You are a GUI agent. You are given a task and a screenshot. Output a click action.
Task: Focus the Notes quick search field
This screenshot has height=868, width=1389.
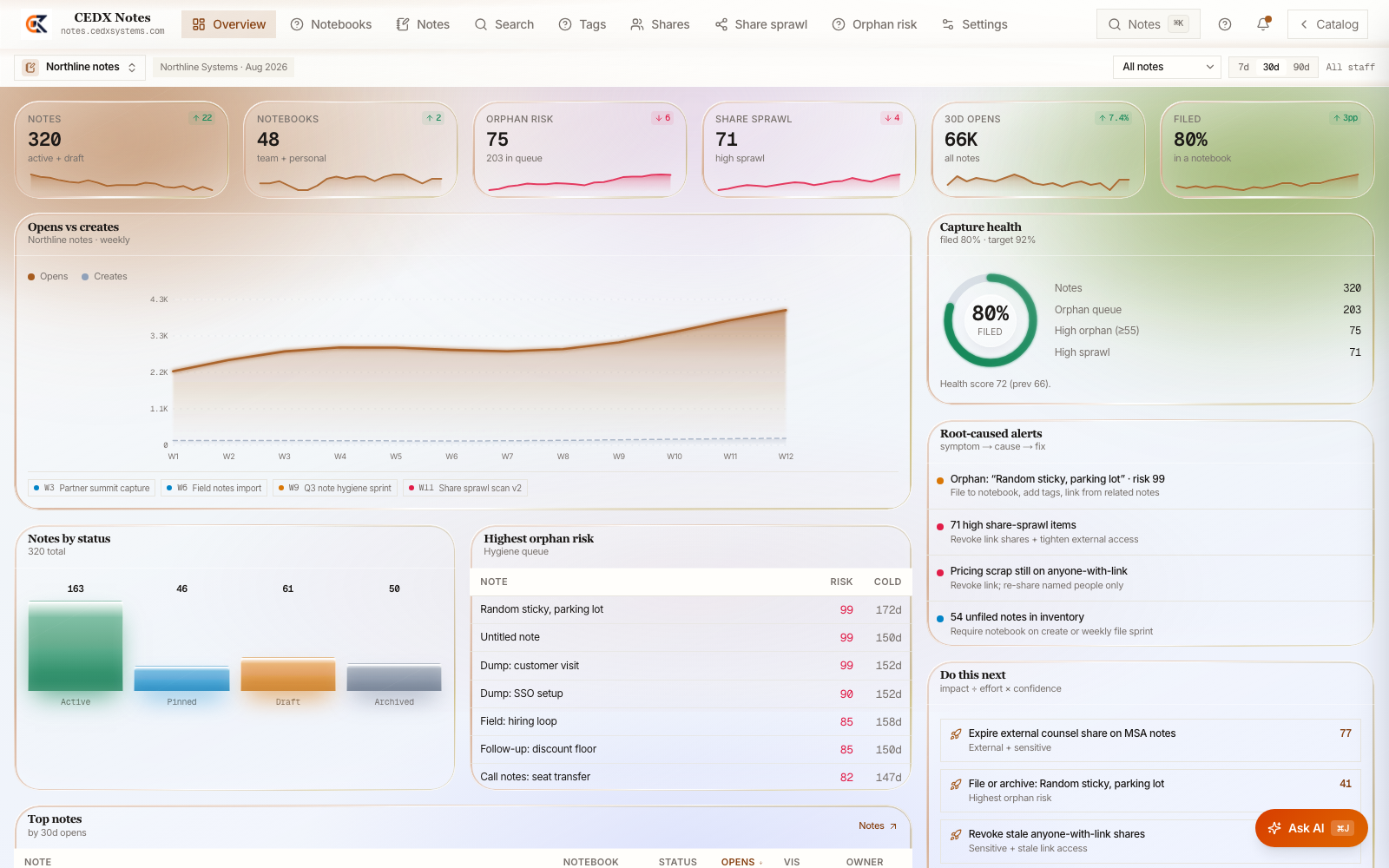[1148, 24]
